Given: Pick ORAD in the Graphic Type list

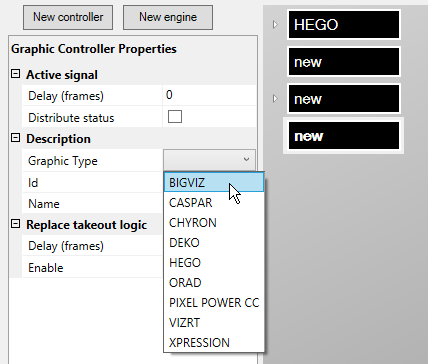Looking at the screenshot, I should click(214, 283).
